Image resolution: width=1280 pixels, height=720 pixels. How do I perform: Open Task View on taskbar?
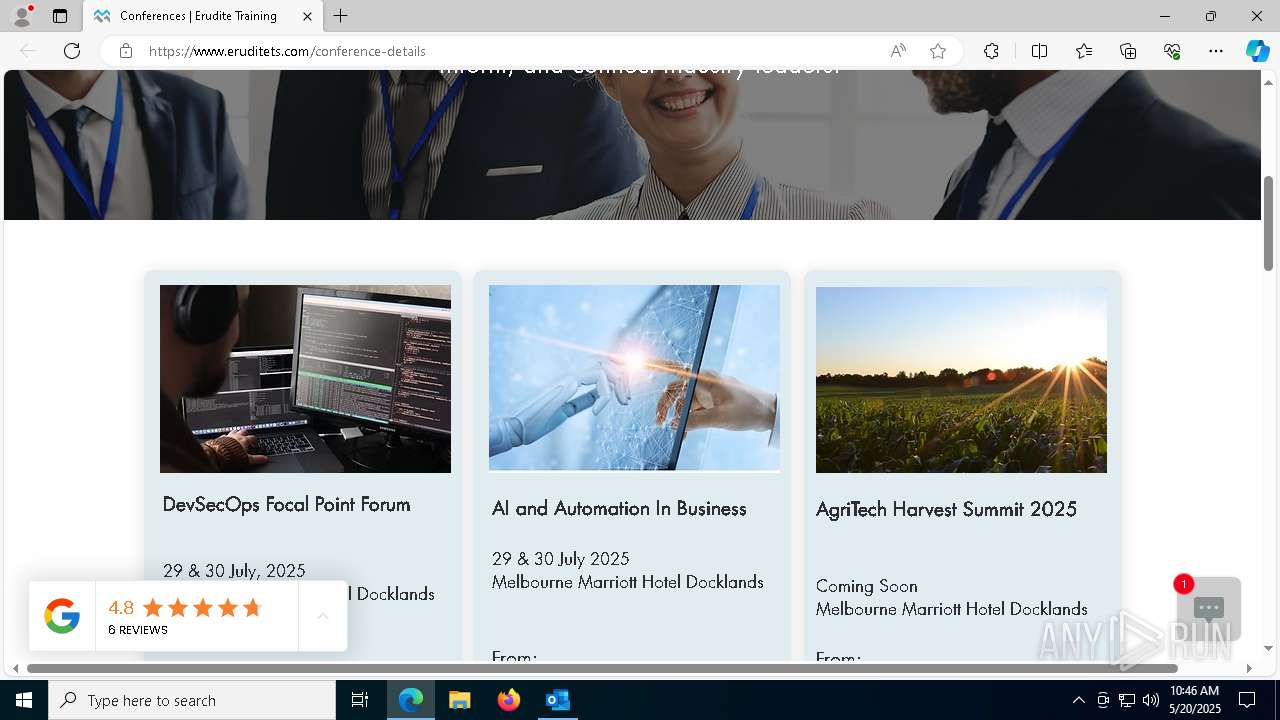pos(360,700)
